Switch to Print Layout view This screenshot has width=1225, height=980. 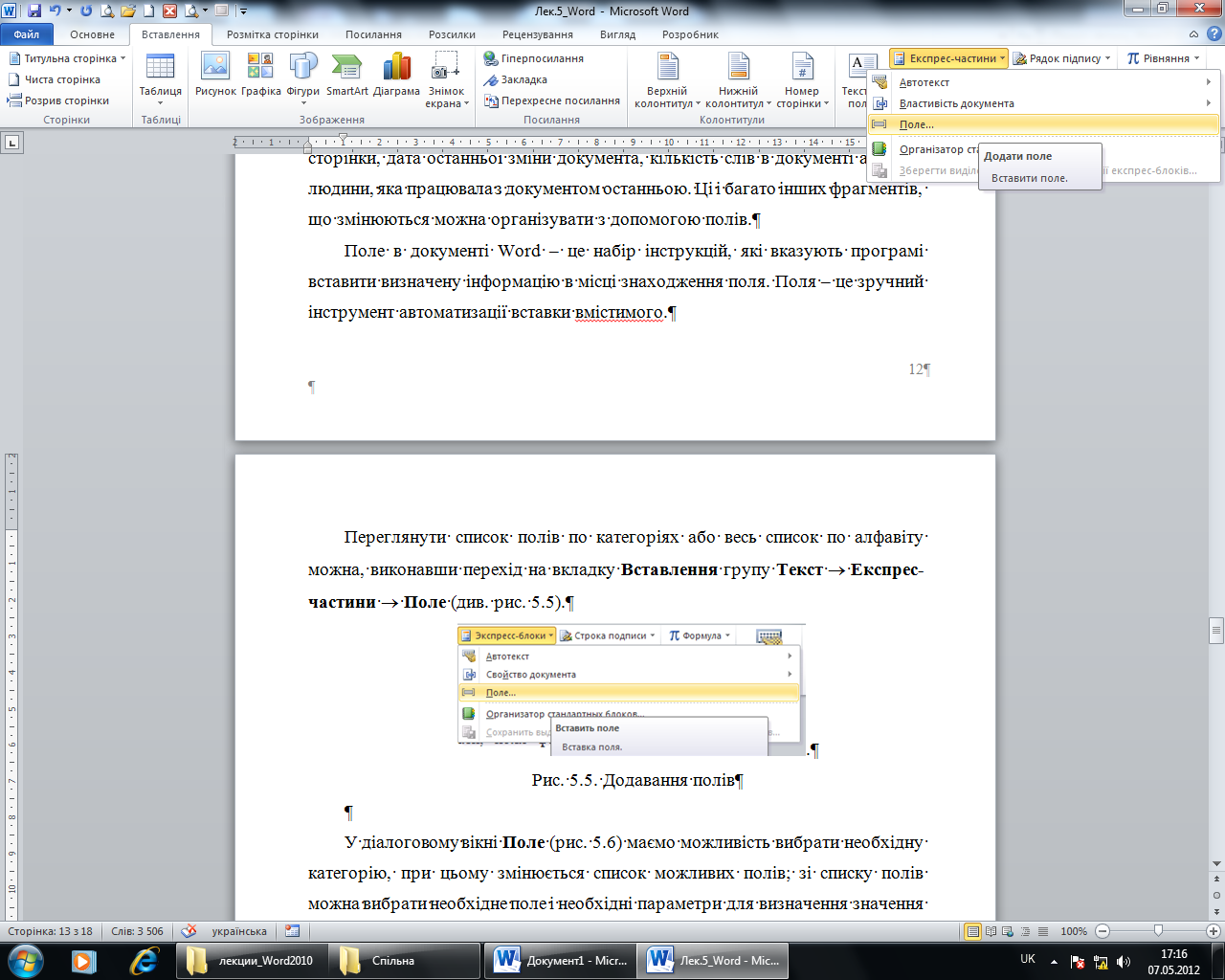pos(973,931)
